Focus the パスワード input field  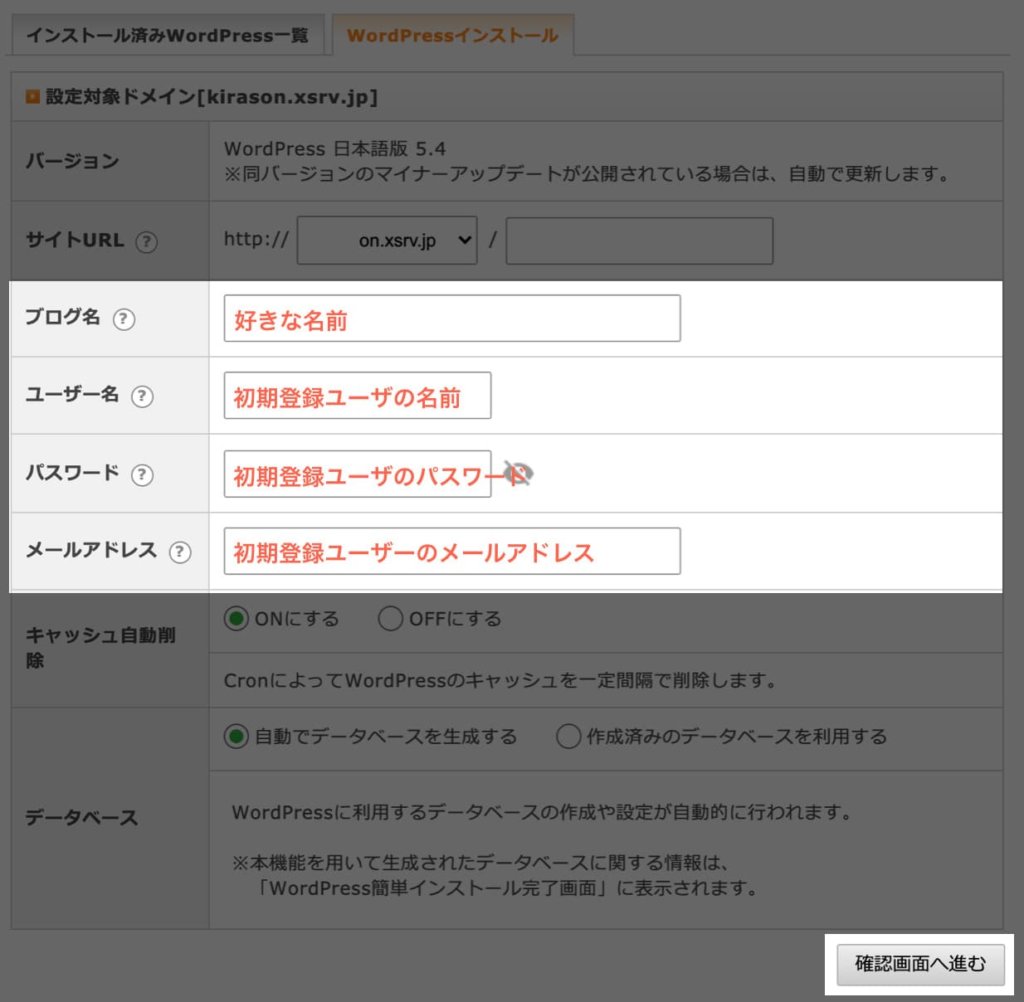357,474
